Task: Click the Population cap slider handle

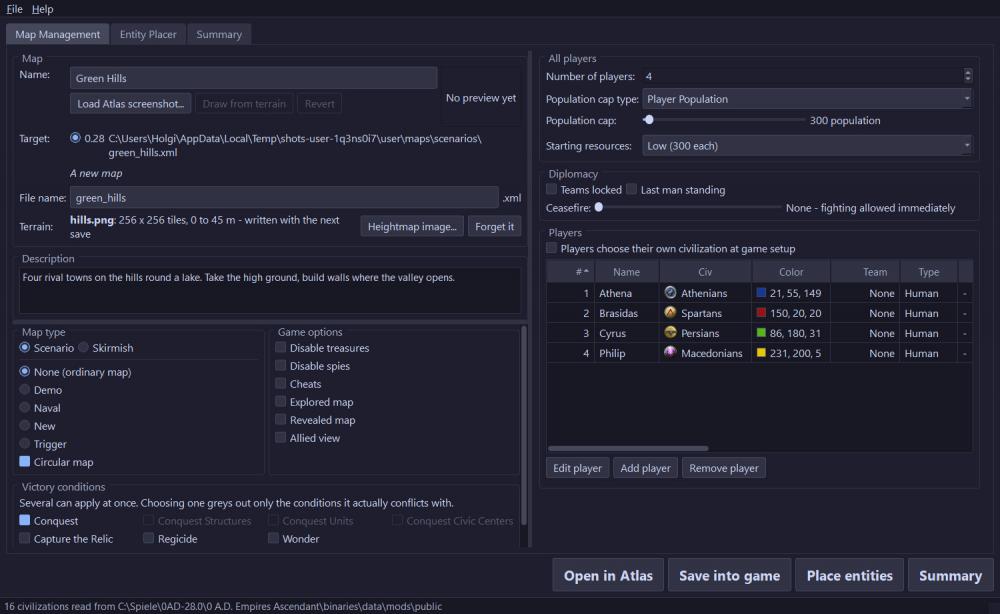Action: [649, 120]
